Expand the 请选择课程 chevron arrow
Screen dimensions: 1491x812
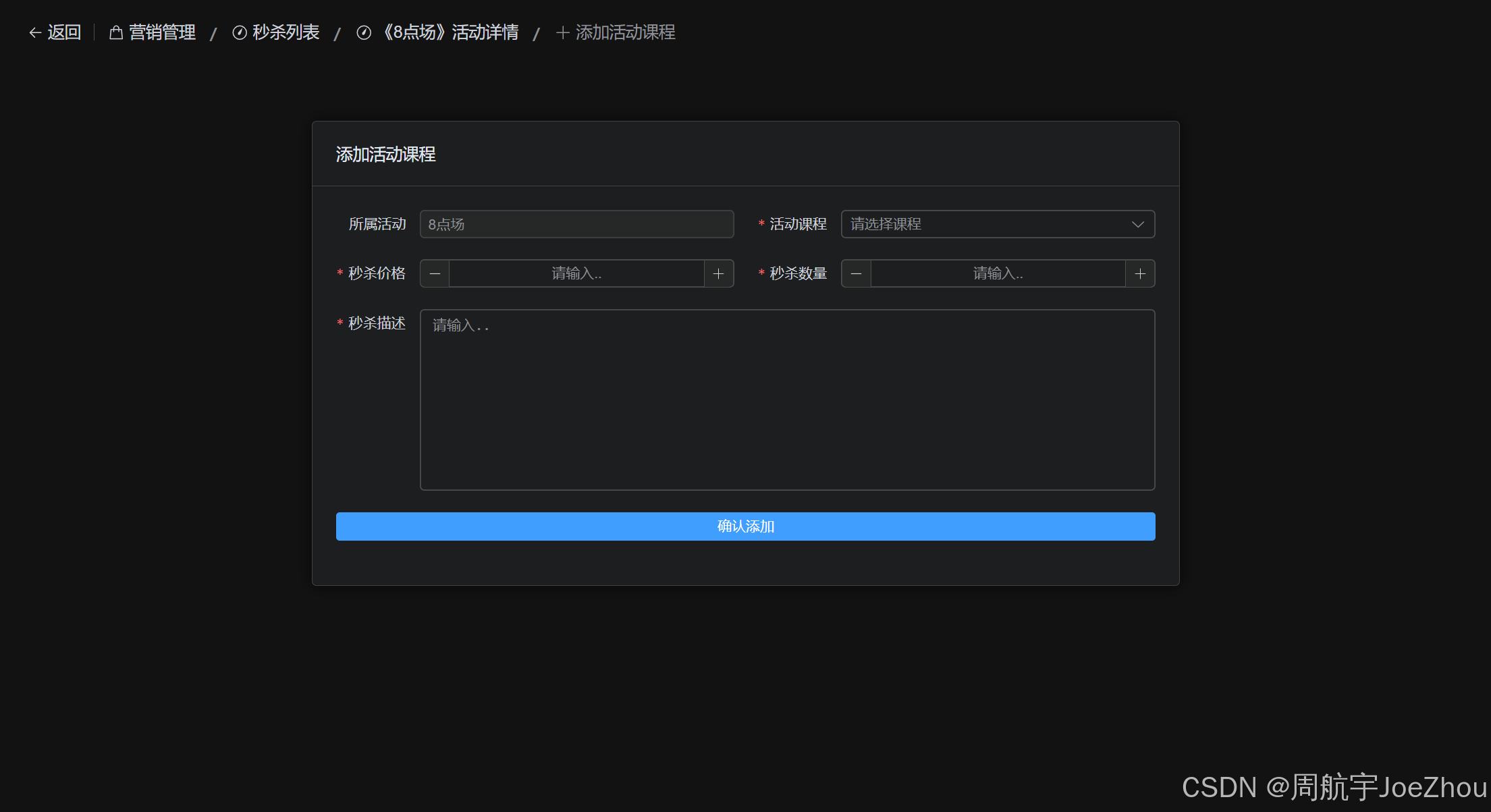point(1138,224)
